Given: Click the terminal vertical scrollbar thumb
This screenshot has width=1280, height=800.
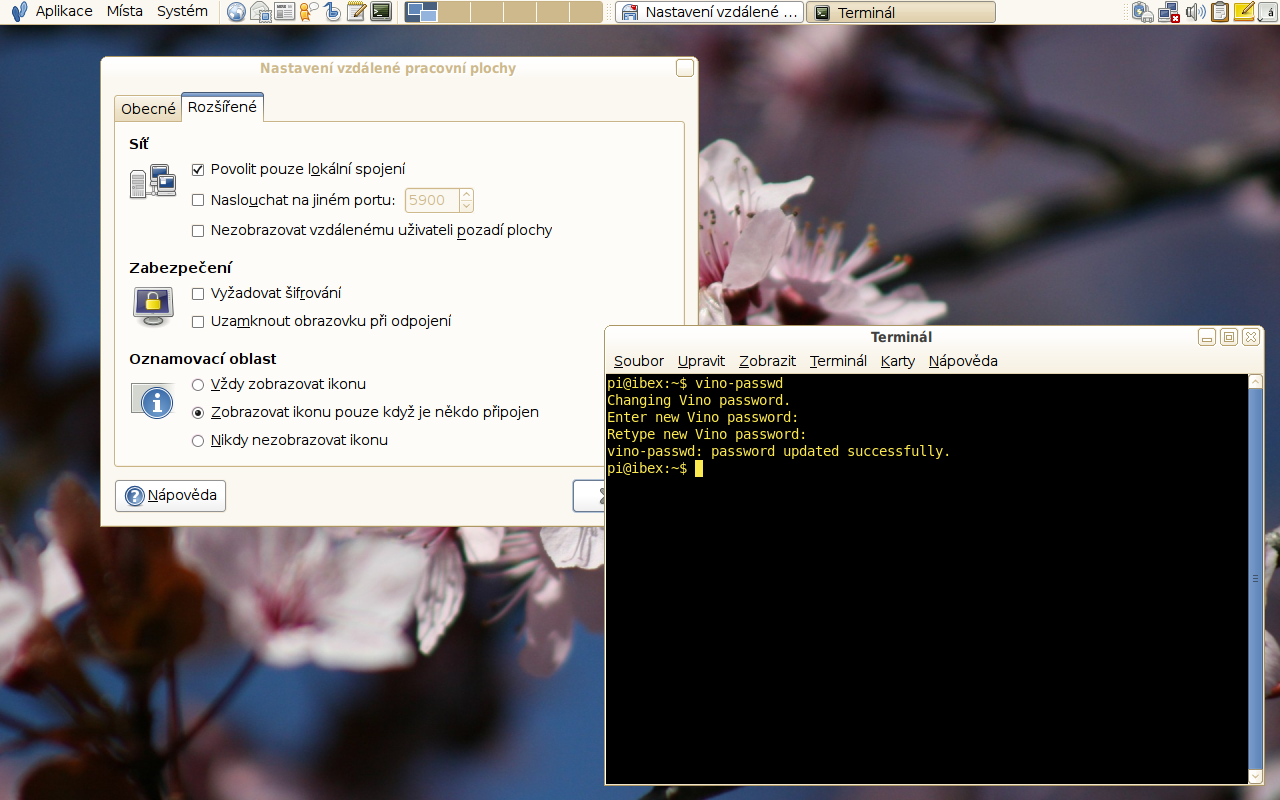Looking at the screenshot, I should [x=1256, y=579].
